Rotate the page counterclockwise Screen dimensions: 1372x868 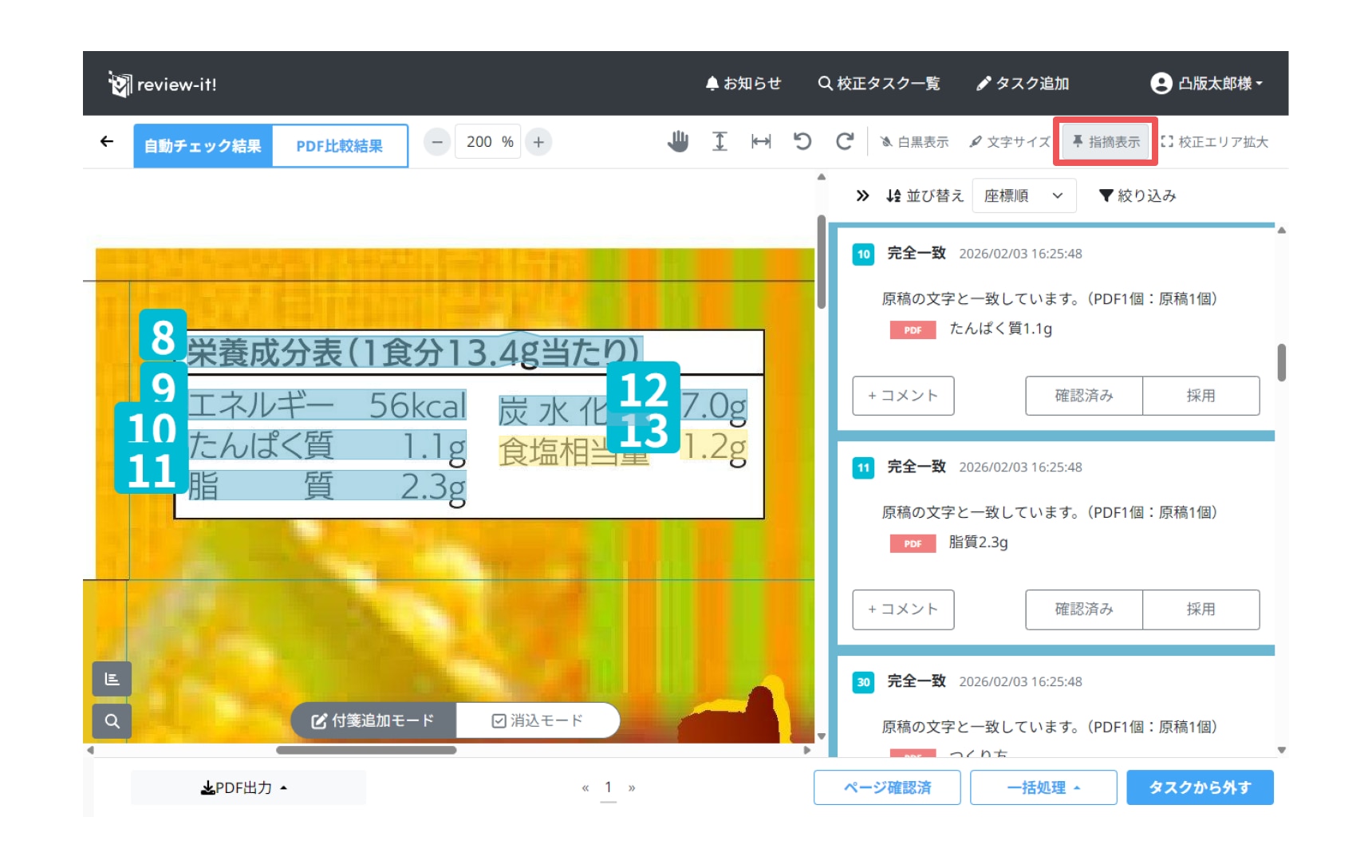pos(802,142)
